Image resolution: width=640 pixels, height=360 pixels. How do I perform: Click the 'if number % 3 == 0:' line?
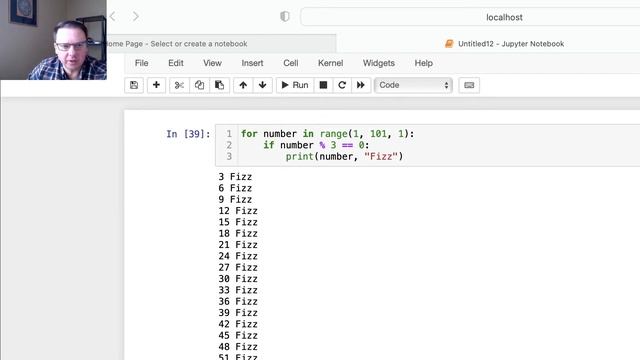[316, 145]
